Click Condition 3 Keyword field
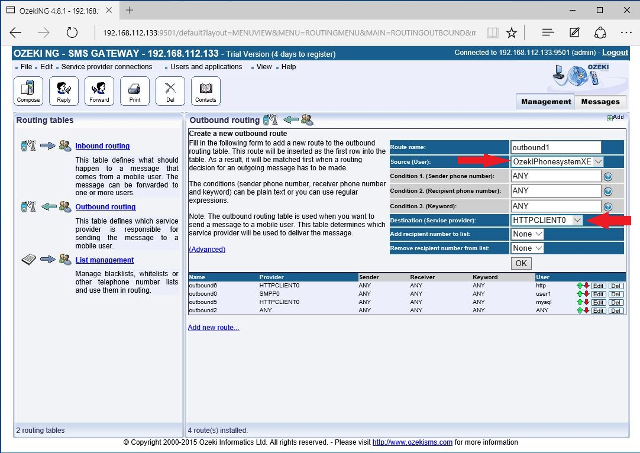This screenshot has width=640, height=453. [x=556, y=206]
